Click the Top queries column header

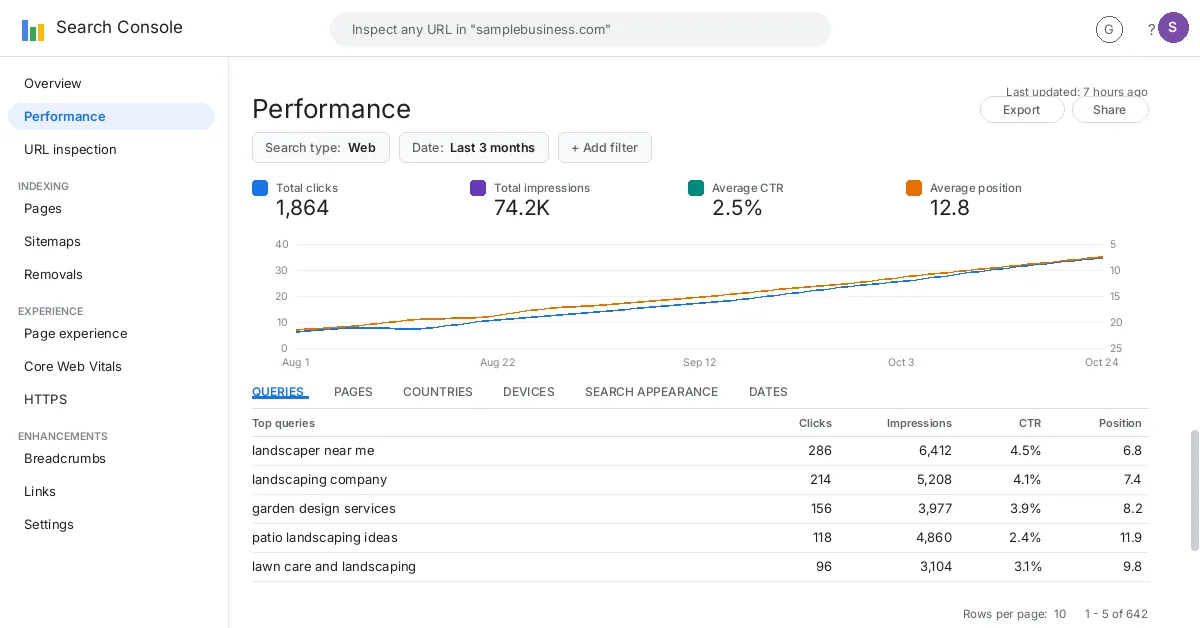pos(283,423)
